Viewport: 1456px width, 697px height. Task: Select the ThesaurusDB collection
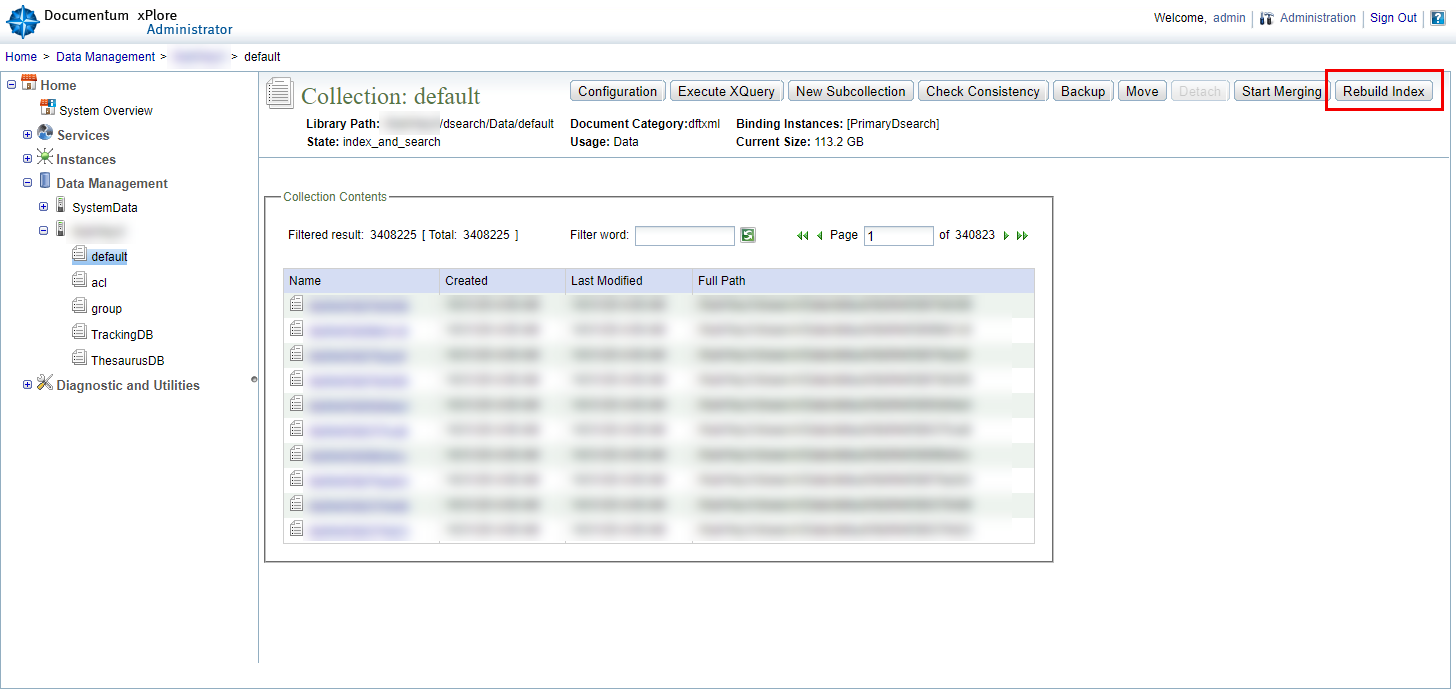tap(128, 361)
